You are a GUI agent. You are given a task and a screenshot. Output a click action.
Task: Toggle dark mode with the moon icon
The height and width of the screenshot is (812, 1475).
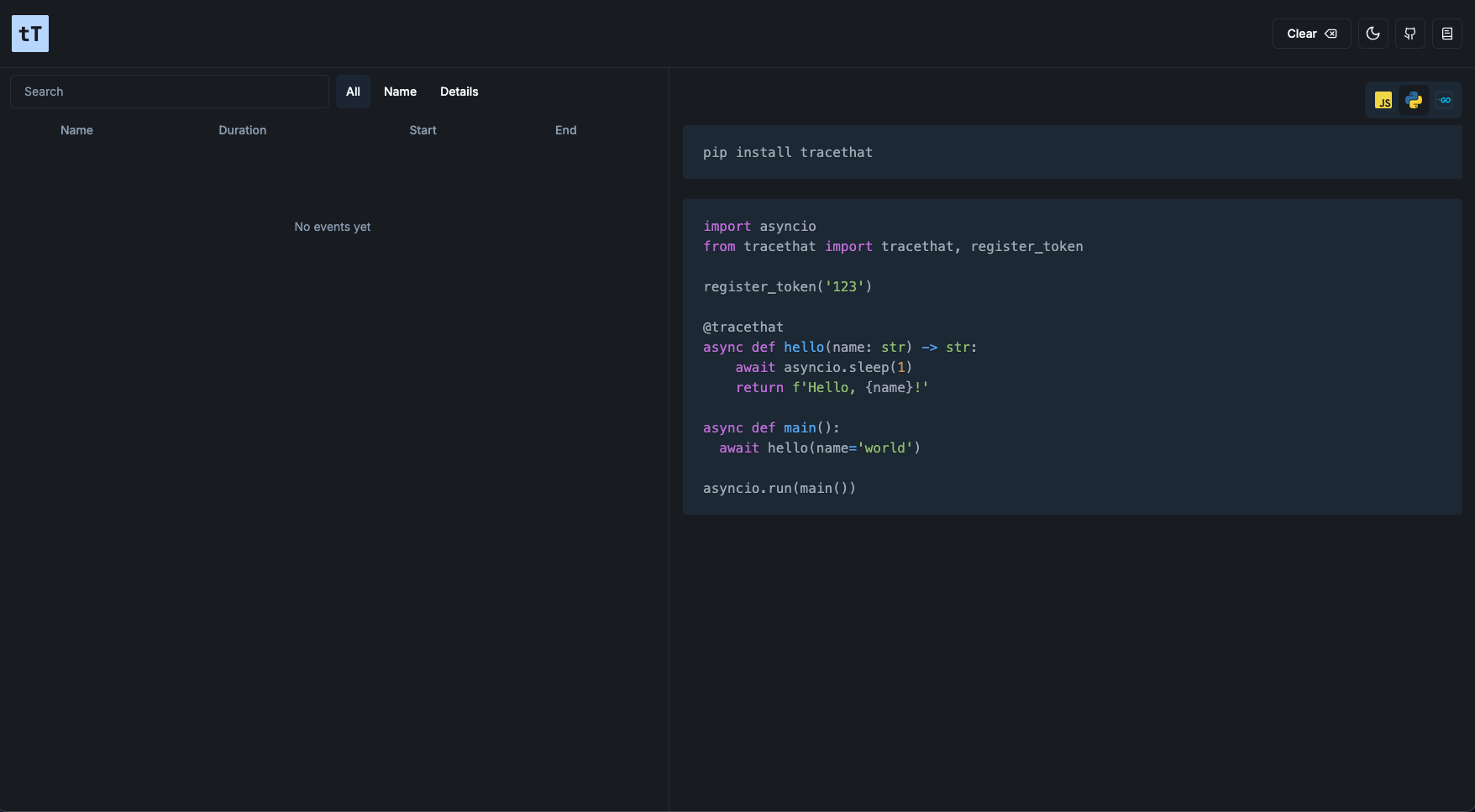pos(1373,34)
